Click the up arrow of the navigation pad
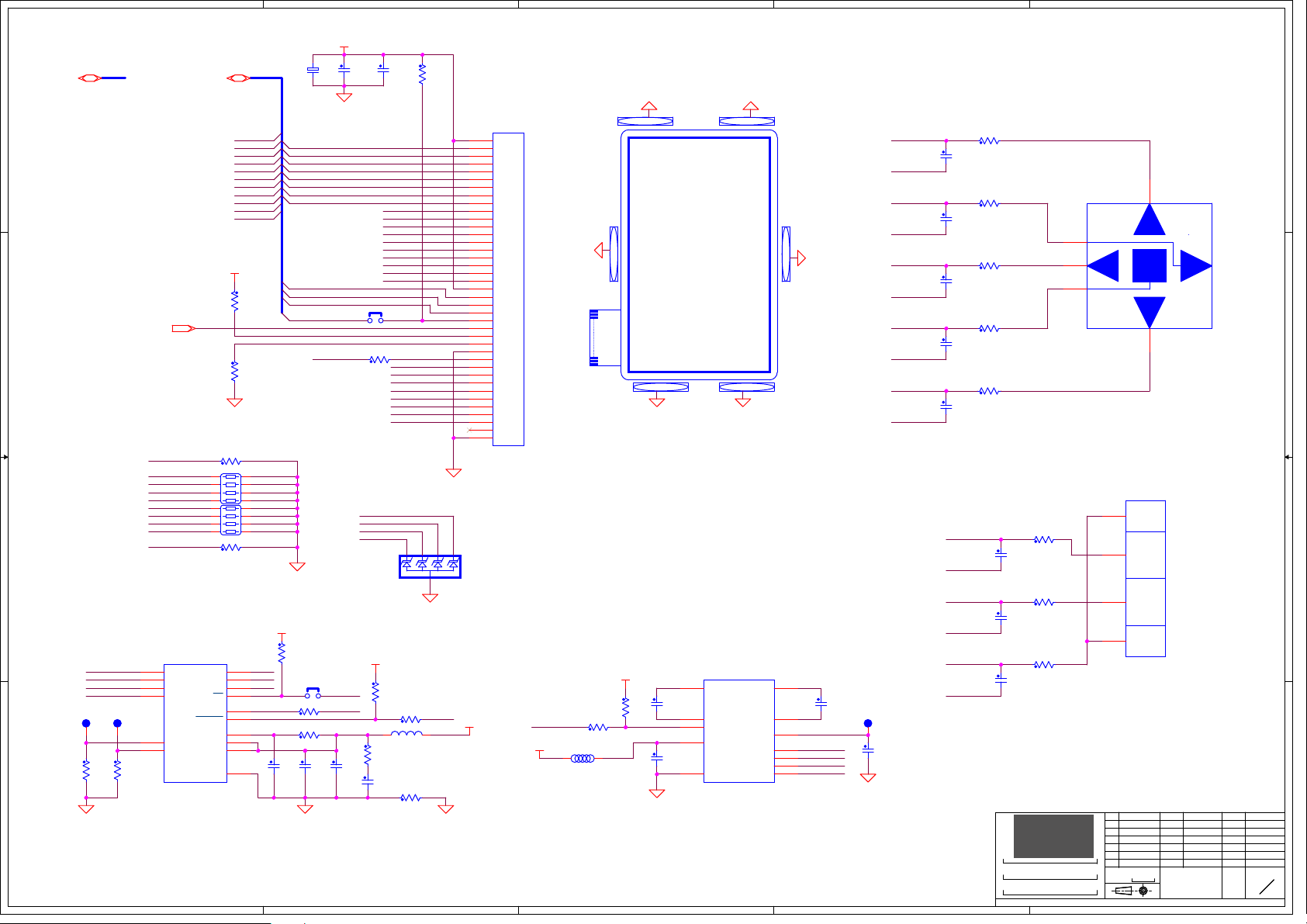The width and height of the screenshot is (1307, 924). 1149,220
